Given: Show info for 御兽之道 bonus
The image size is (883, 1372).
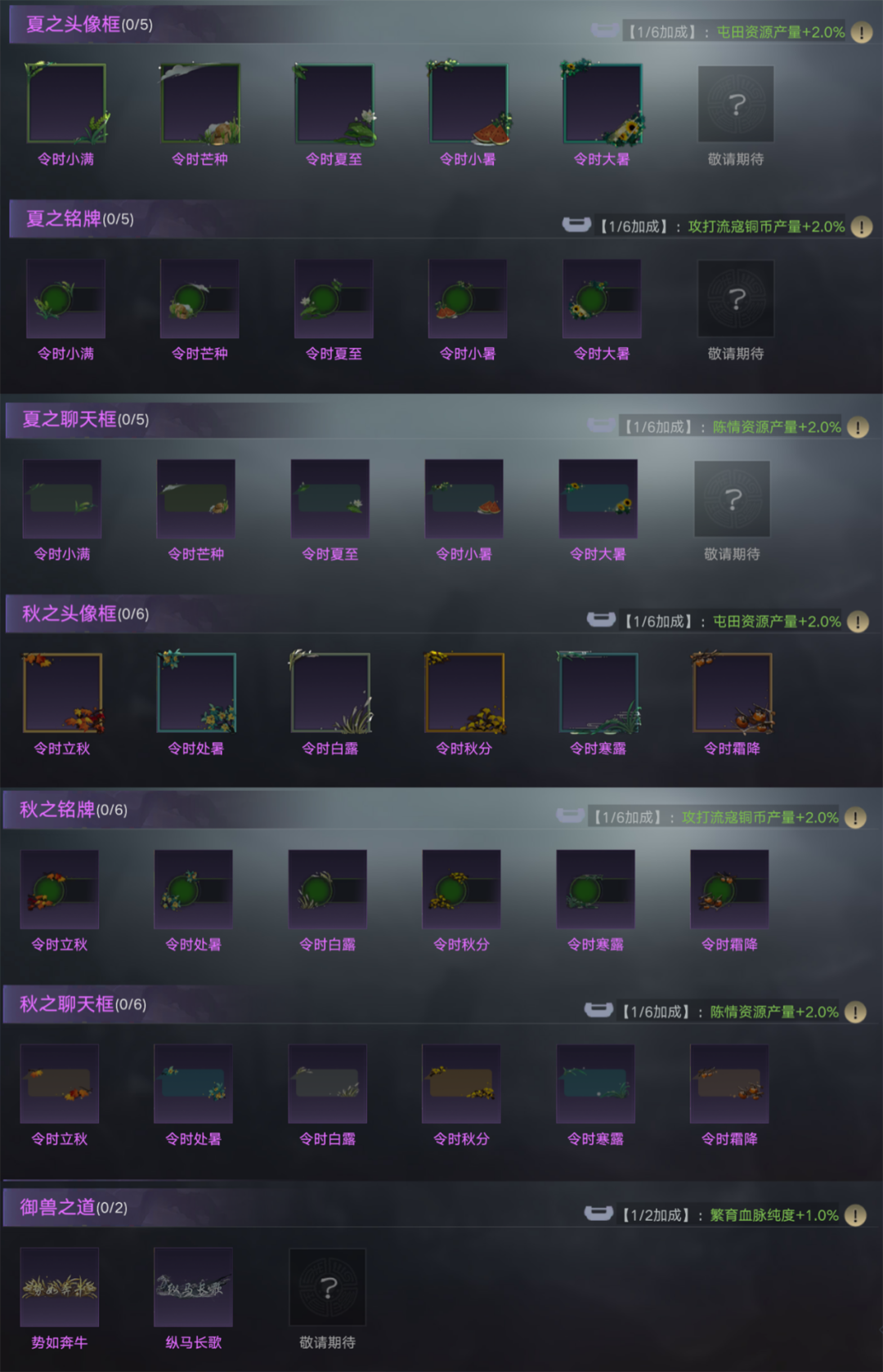Looking at the screenshot, I should (x=855, y=1216).
